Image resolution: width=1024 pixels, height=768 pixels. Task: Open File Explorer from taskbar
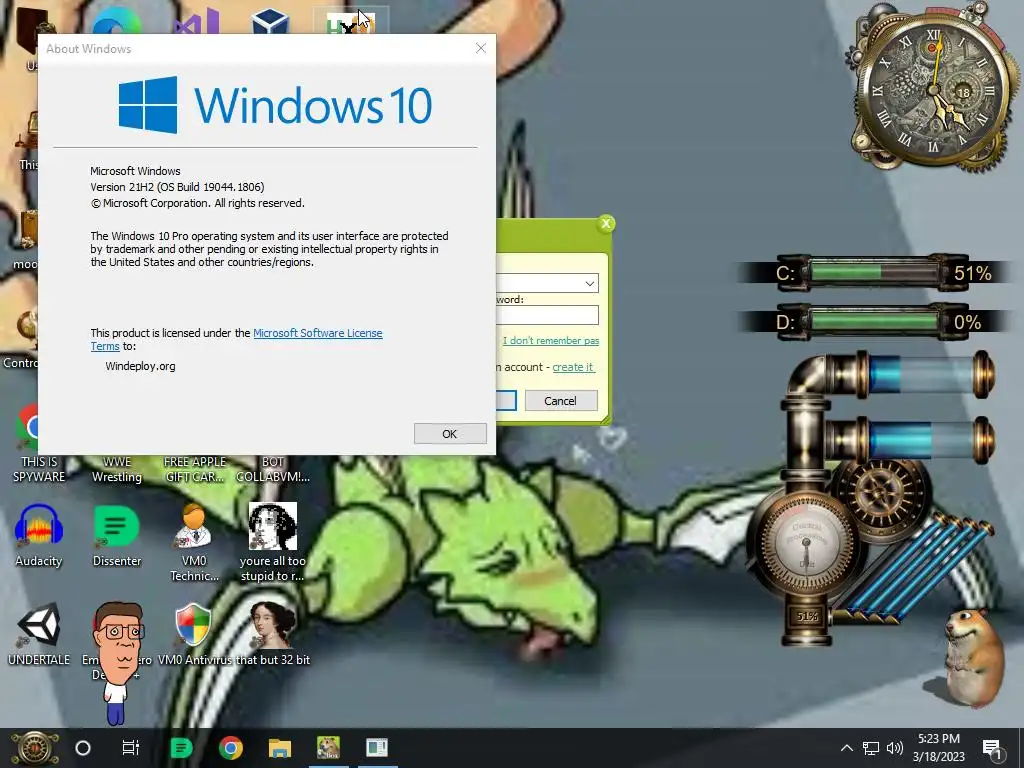click(x=280, y=748)
